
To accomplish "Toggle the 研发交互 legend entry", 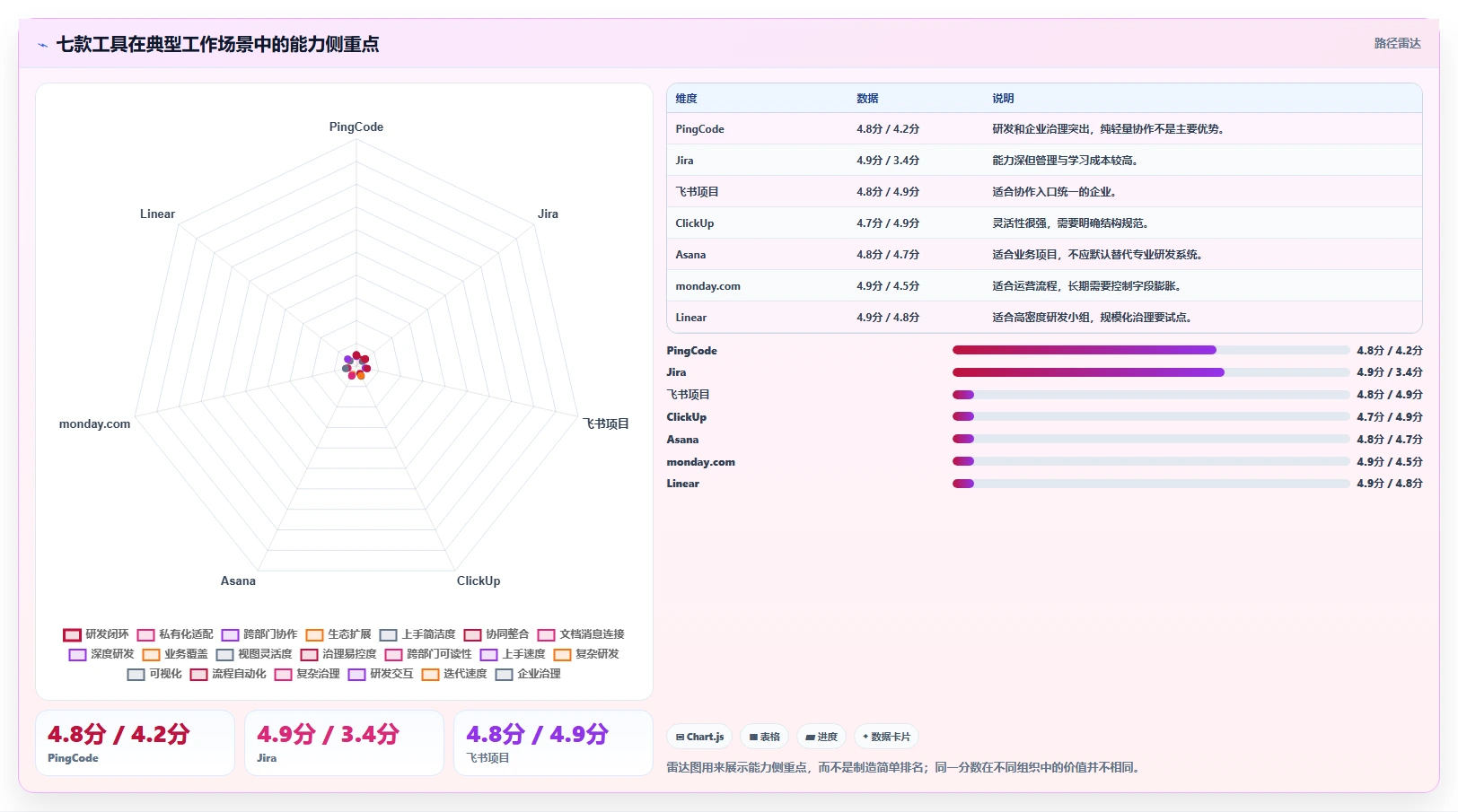I will (x=381, y=674).
